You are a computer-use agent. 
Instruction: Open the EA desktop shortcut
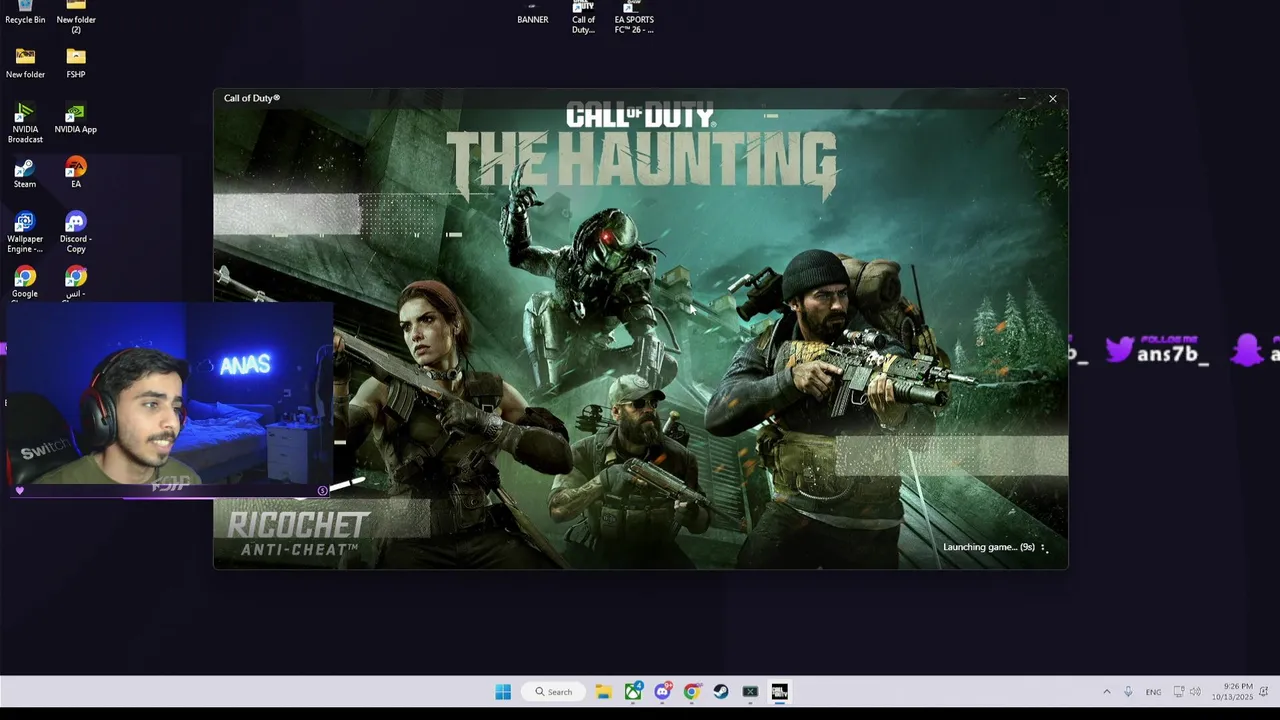pyautogui.click(x=76, y=173)
